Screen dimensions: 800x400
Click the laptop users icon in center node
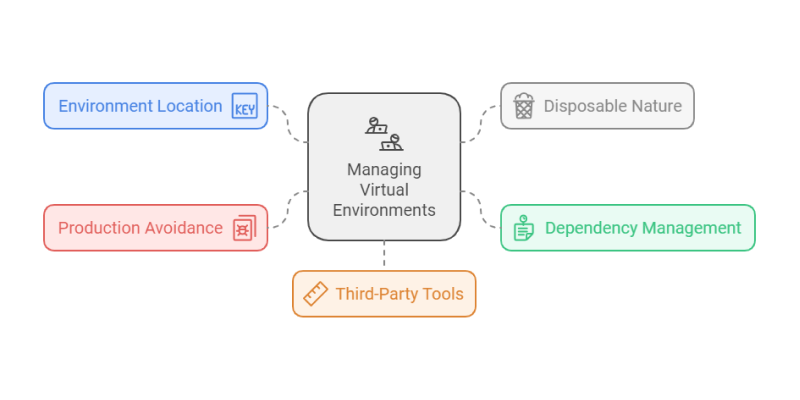pos(384,134)
